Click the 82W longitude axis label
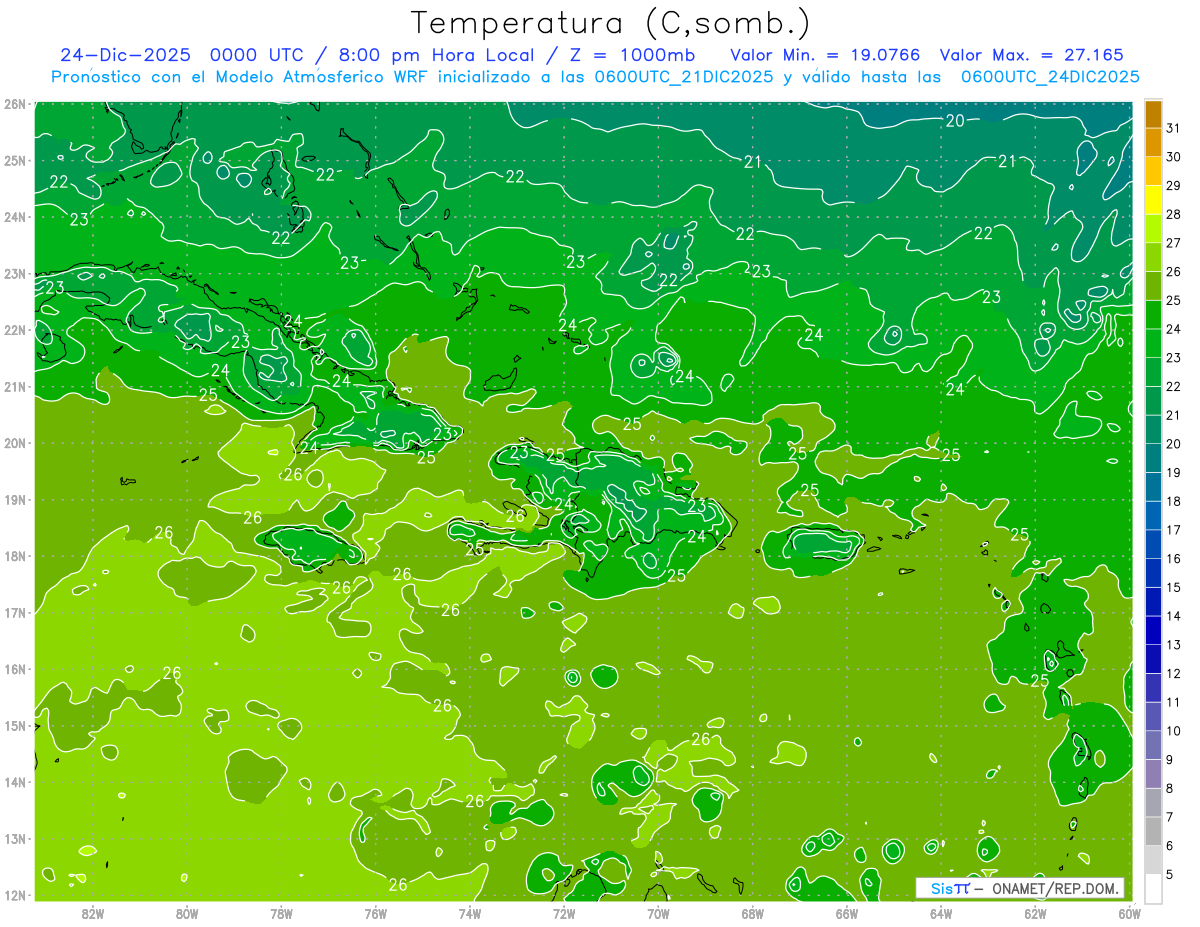Viewport: 1200px width, 927px height. (93, 913)
